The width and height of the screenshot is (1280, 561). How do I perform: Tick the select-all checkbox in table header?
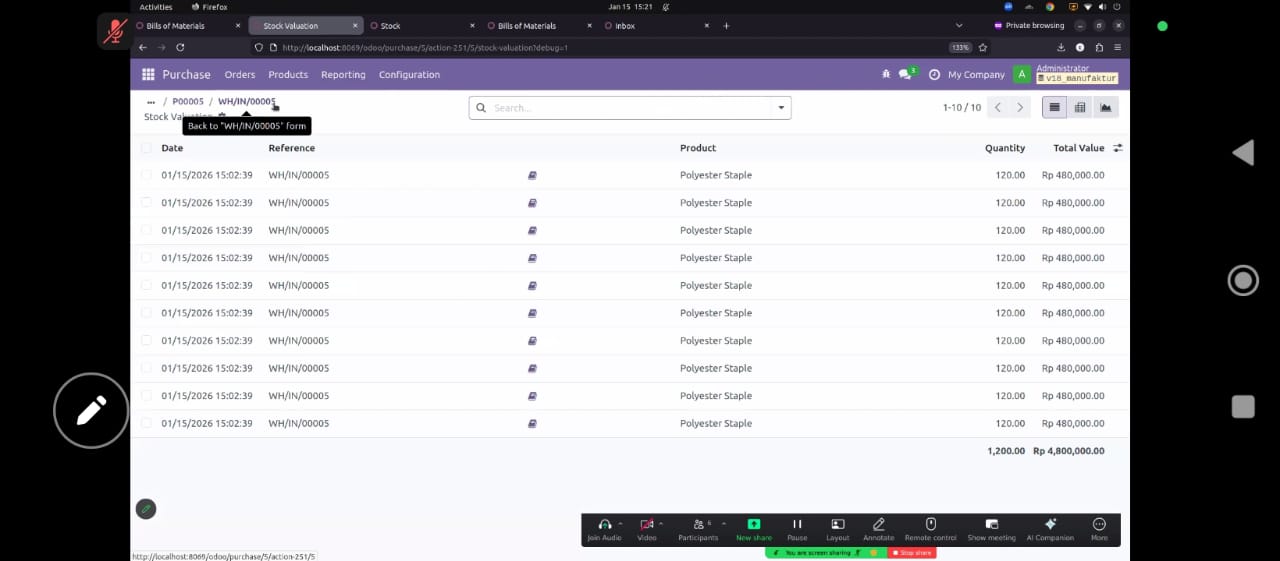tap(147, 148)
